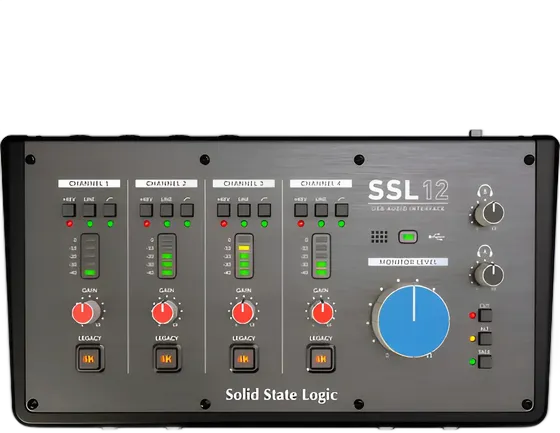The height and width of the screenshot is (433, 560).
Task: Push the TALK talkback button
Action: [x=485, y=362]
